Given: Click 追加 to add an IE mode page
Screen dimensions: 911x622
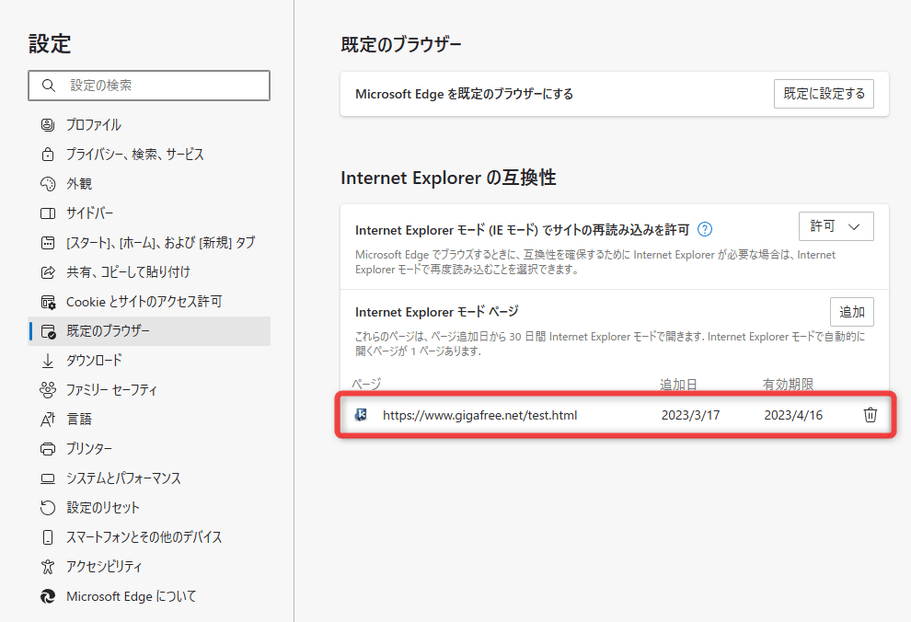Looking at the screenshot, I should (852, 312).
